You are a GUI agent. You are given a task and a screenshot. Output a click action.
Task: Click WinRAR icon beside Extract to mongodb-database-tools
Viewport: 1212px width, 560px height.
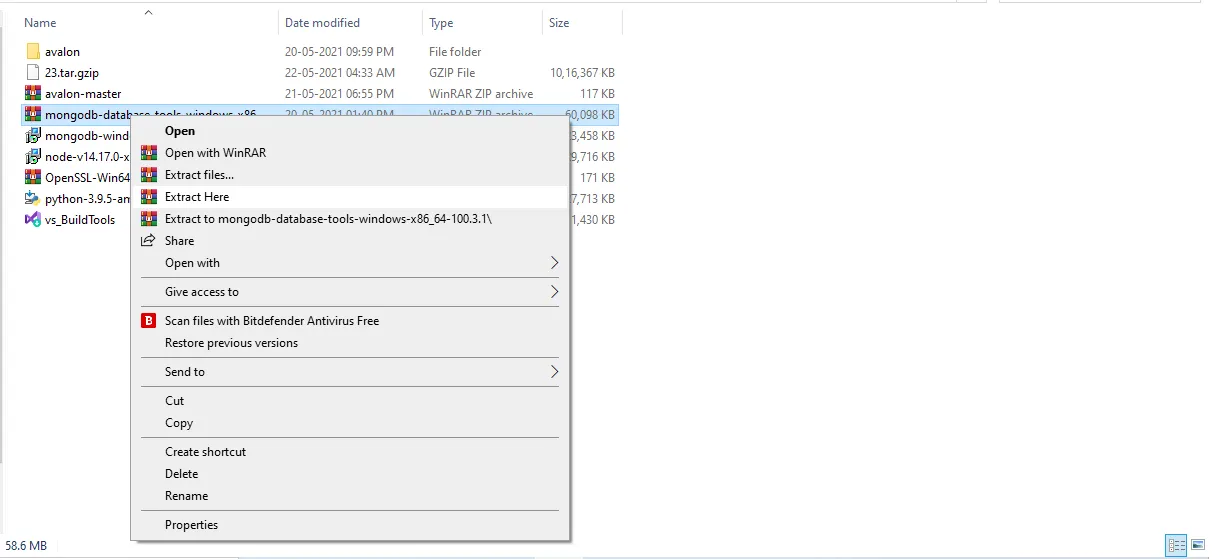coord(149,219)
